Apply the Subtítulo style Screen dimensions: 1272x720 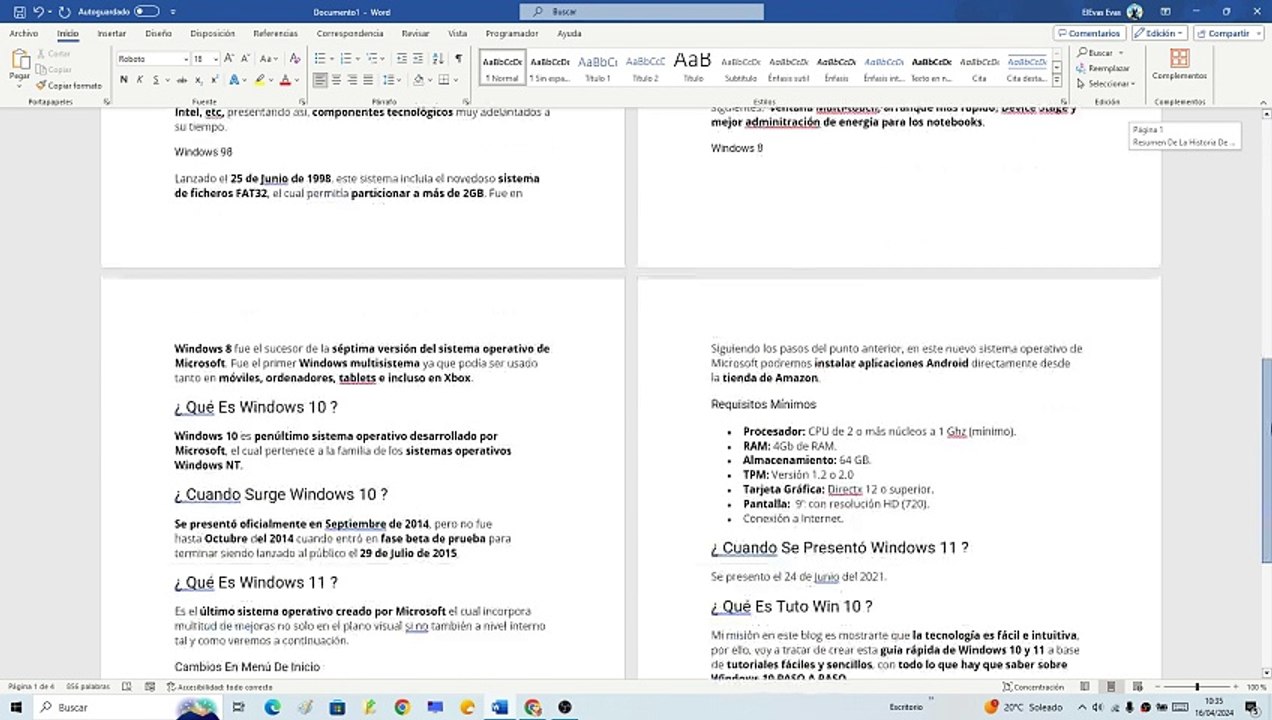tap(741, 67)
